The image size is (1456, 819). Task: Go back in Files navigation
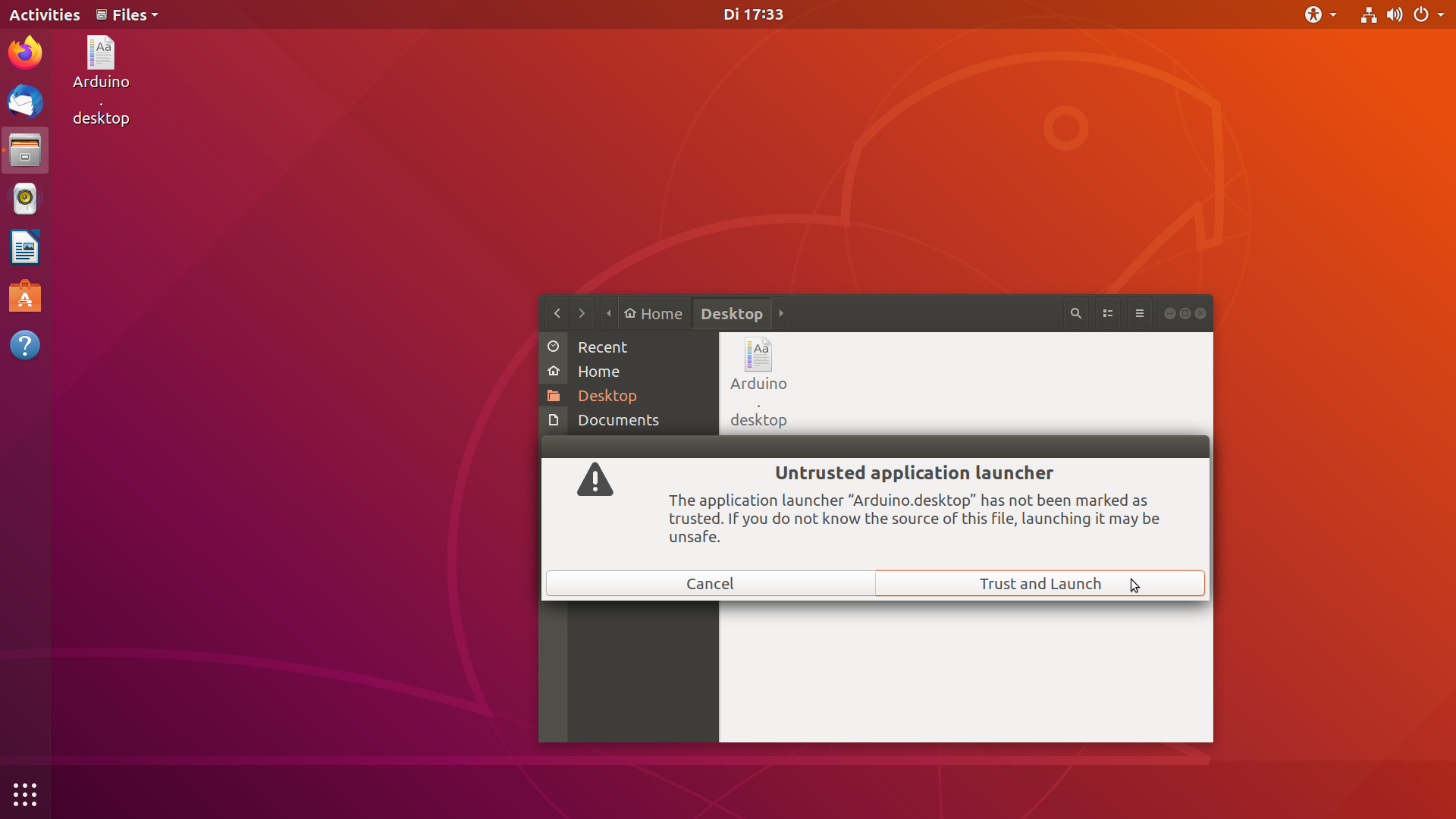557,313
